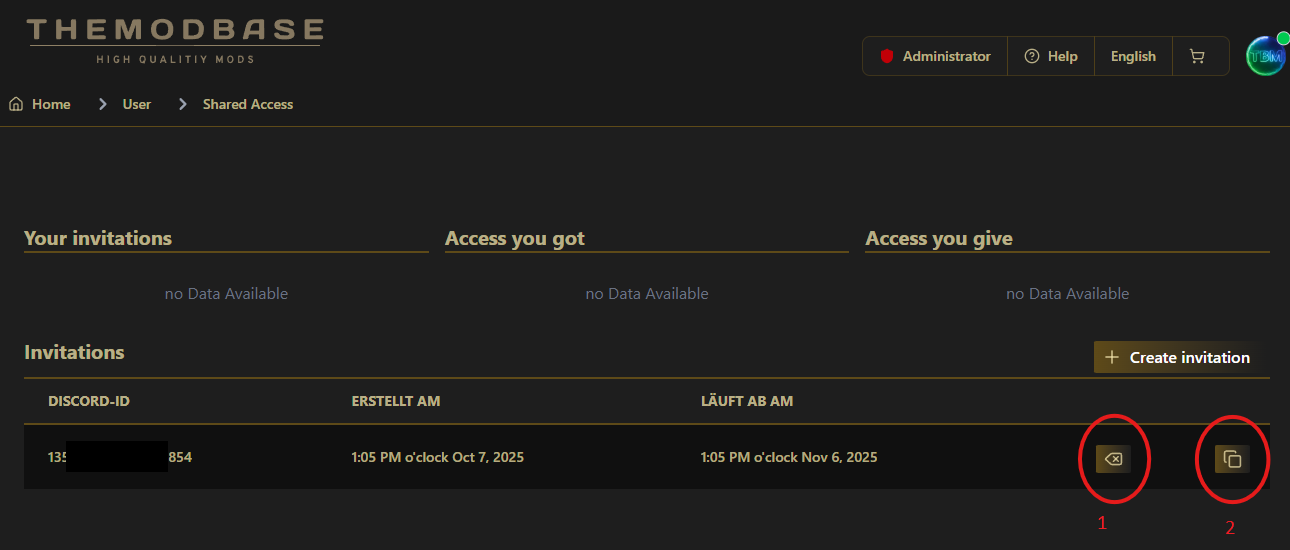
Task: Open the shopping cart
Action: click(x=1196, y=57)
